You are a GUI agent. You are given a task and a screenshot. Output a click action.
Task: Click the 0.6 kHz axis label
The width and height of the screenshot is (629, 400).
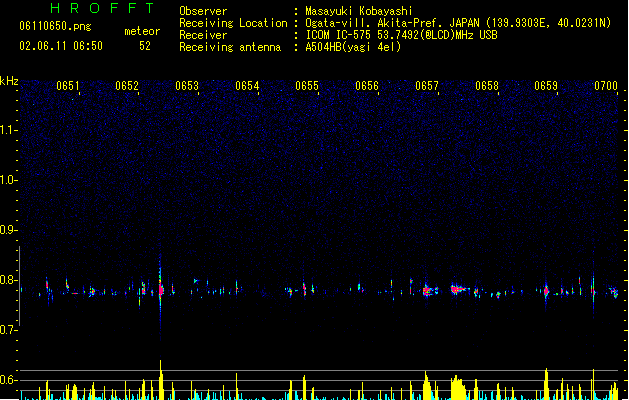(x=8, y=380)
